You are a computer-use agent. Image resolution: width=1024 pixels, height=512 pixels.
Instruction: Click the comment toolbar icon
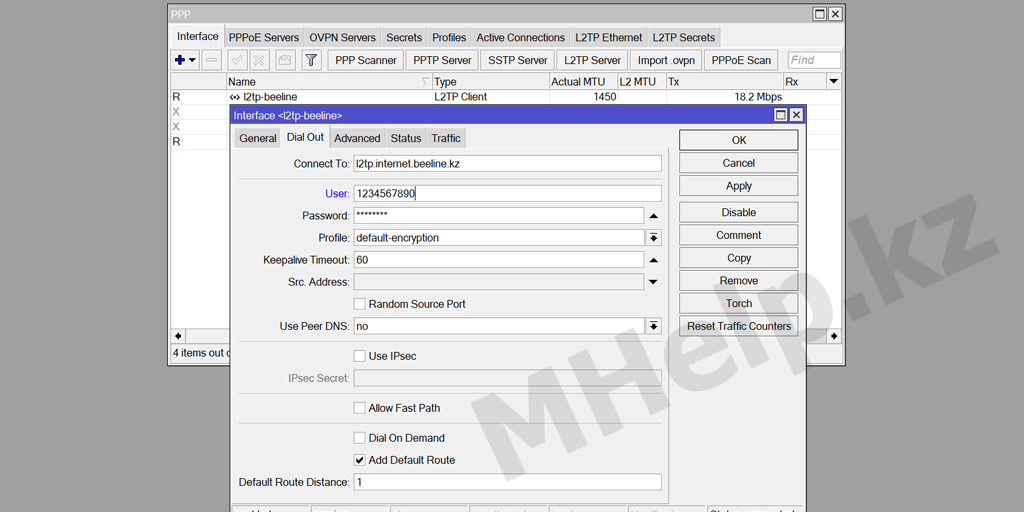coord(285,60)
